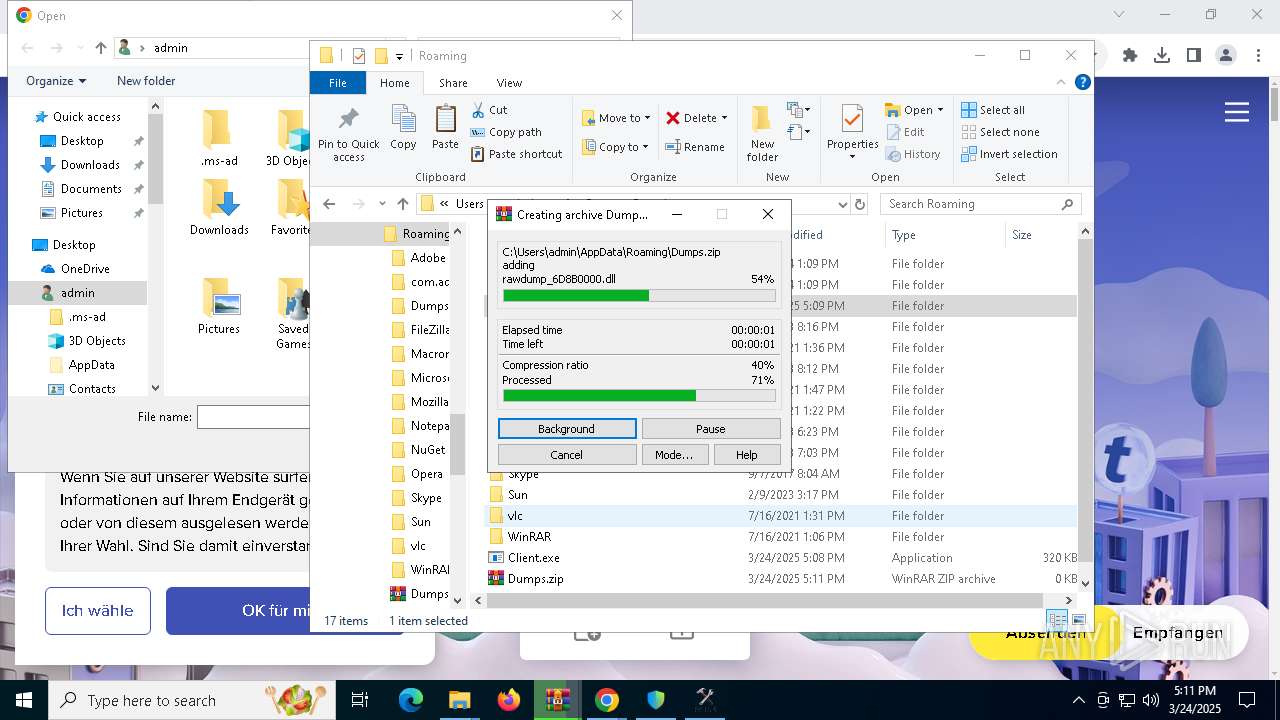
Task: Click Windows taskbar search box
Action: click(x=192, y=700)
